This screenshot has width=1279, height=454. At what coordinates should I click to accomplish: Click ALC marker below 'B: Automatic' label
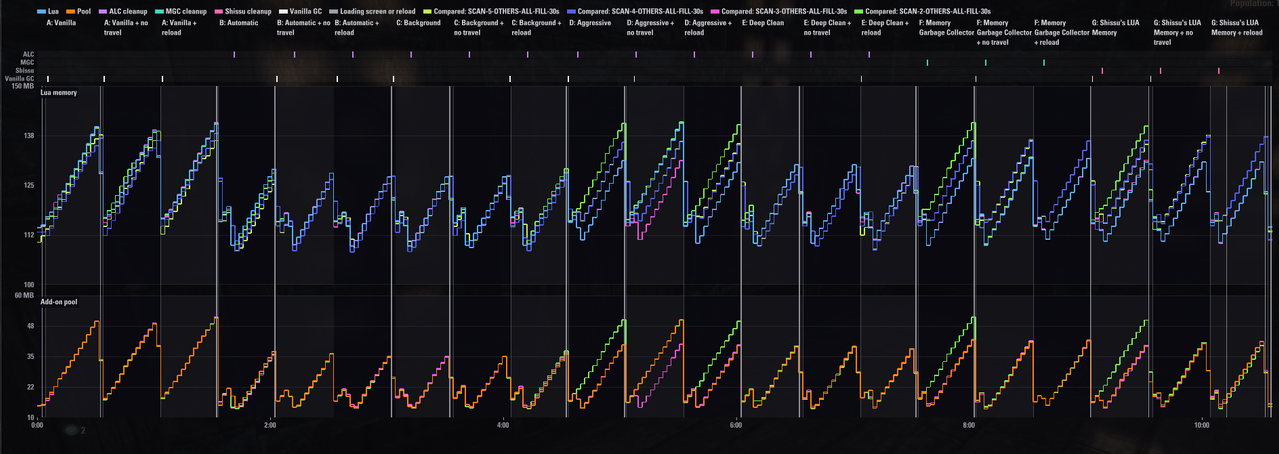(234, 54)
